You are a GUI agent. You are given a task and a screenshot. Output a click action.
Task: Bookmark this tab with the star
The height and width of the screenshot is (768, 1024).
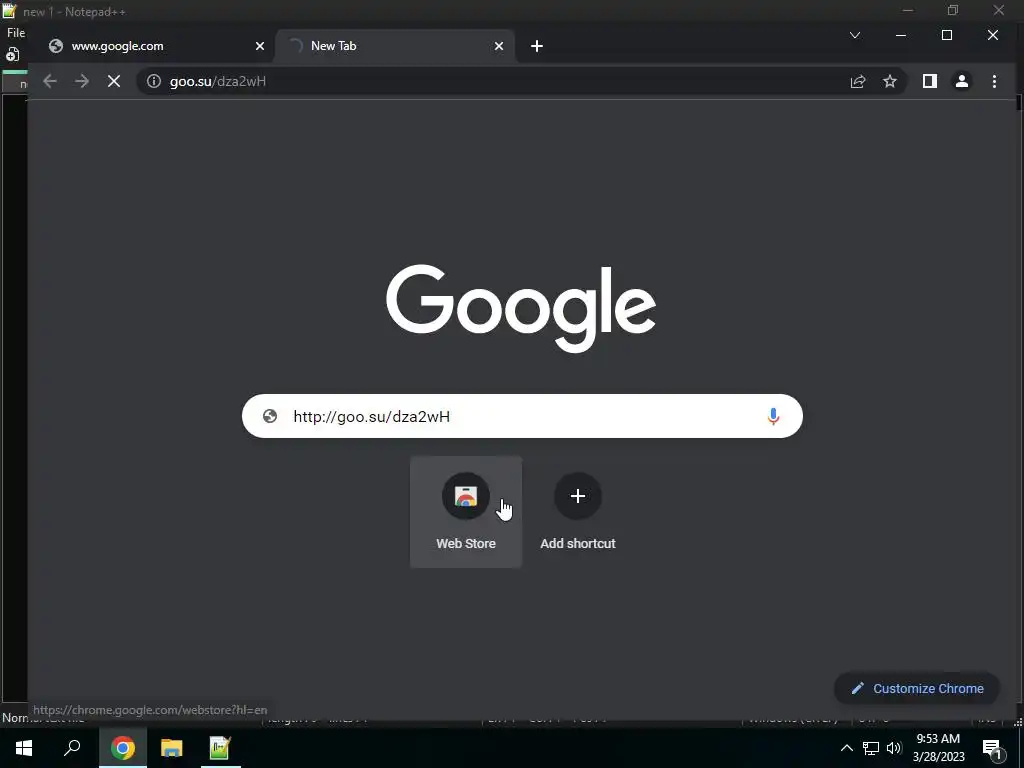click(x=889, y=81)
